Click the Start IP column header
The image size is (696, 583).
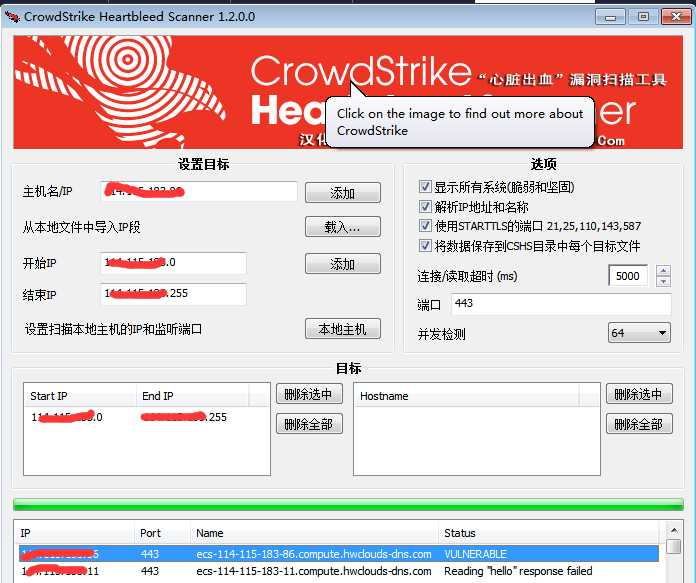coord(80,396)
